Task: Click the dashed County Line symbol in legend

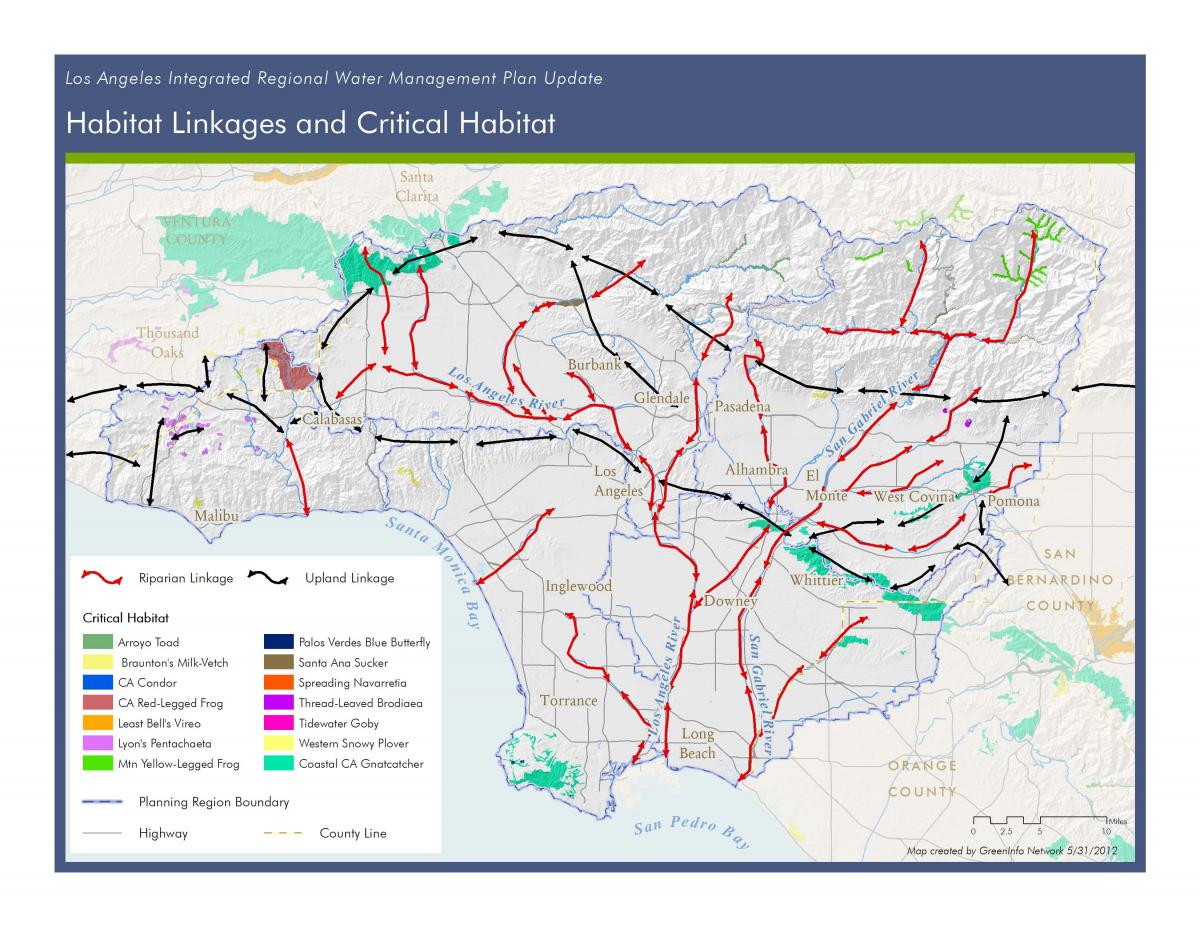Action: click(x=283, y=833)
